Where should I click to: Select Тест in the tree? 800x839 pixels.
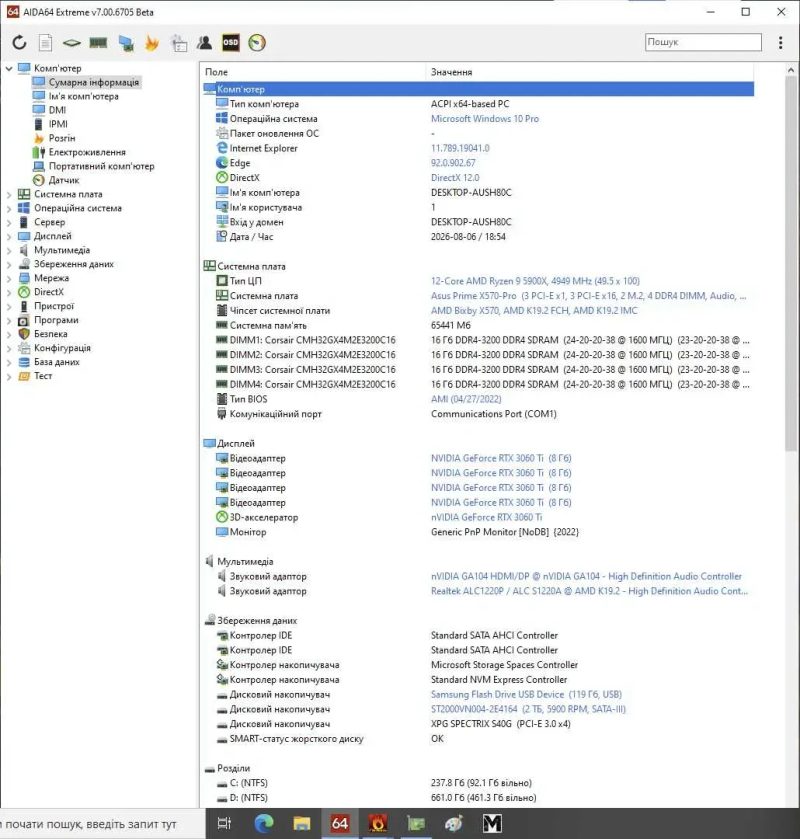click(43, 376)
